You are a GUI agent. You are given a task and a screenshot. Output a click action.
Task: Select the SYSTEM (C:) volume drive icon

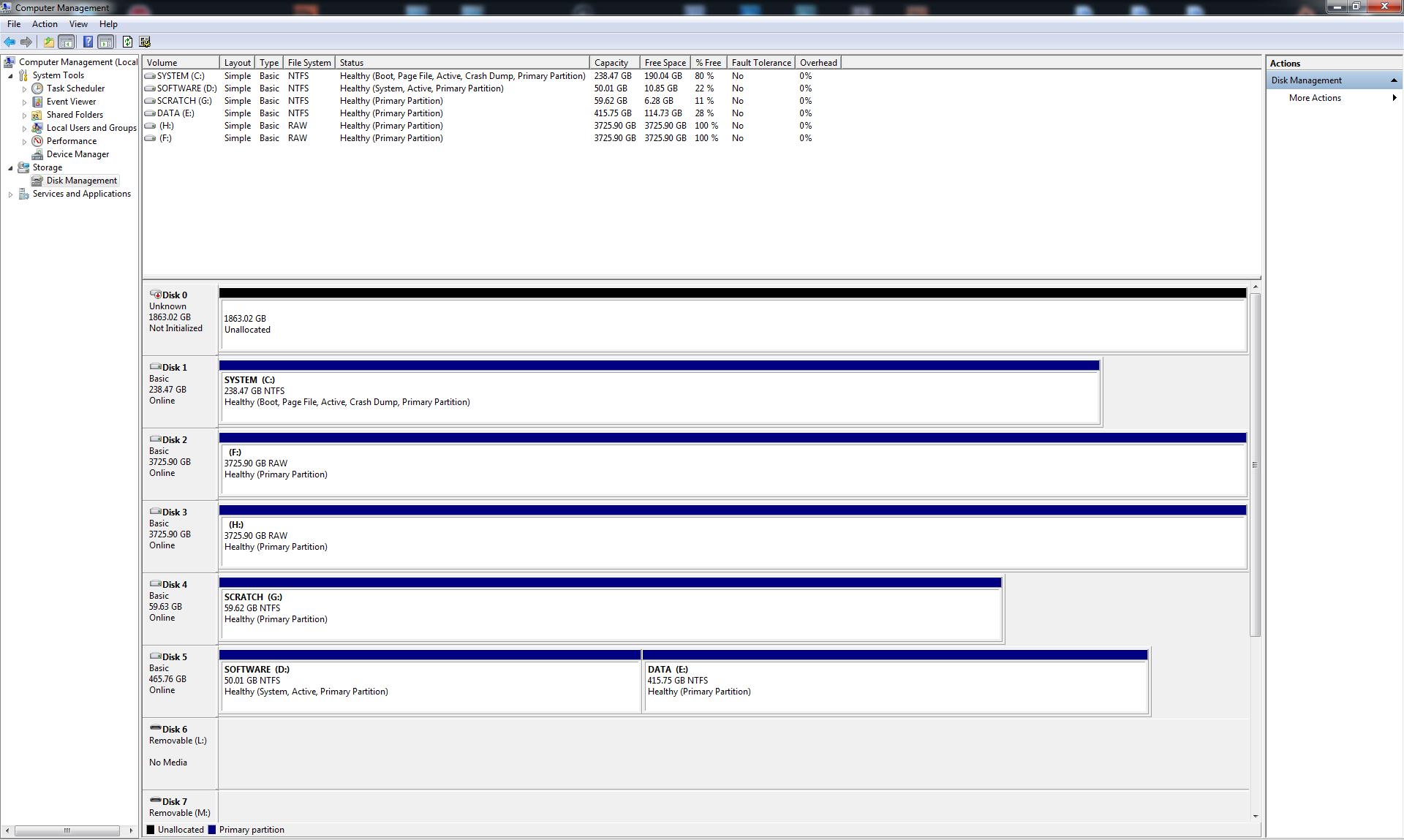(150, 76)
